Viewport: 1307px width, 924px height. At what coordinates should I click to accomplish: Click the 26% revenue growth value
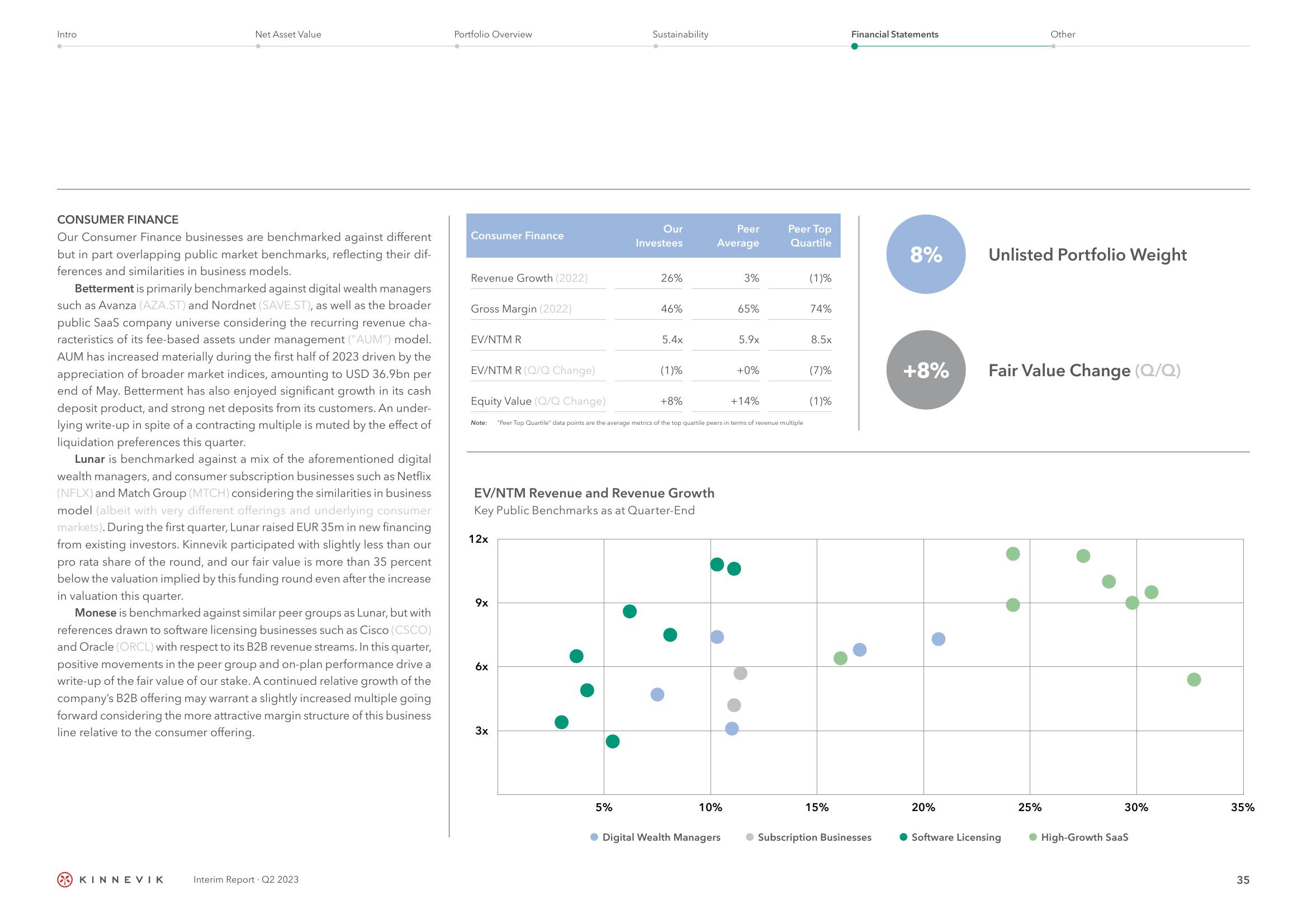672,278
